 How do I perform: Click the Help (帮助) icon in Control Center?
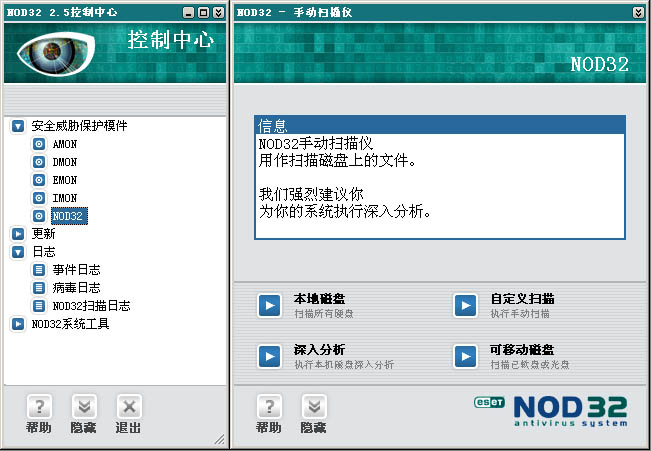coord(39,407)
